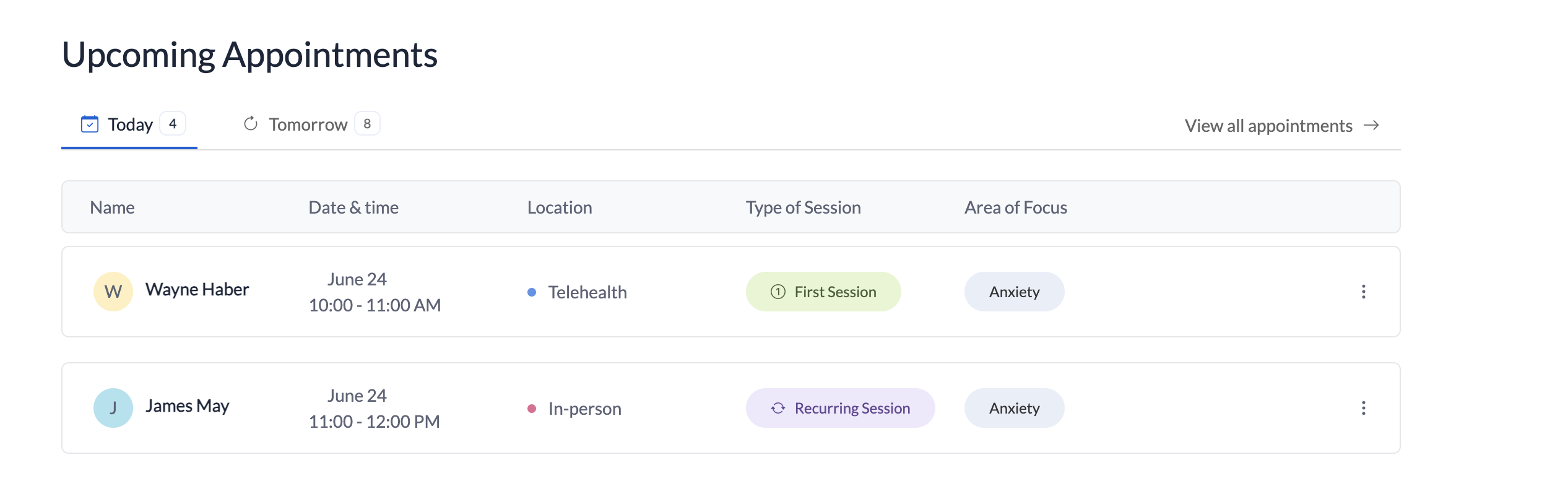Switch to the Today tab
The image size is (1568, 499).
point(130,125)
